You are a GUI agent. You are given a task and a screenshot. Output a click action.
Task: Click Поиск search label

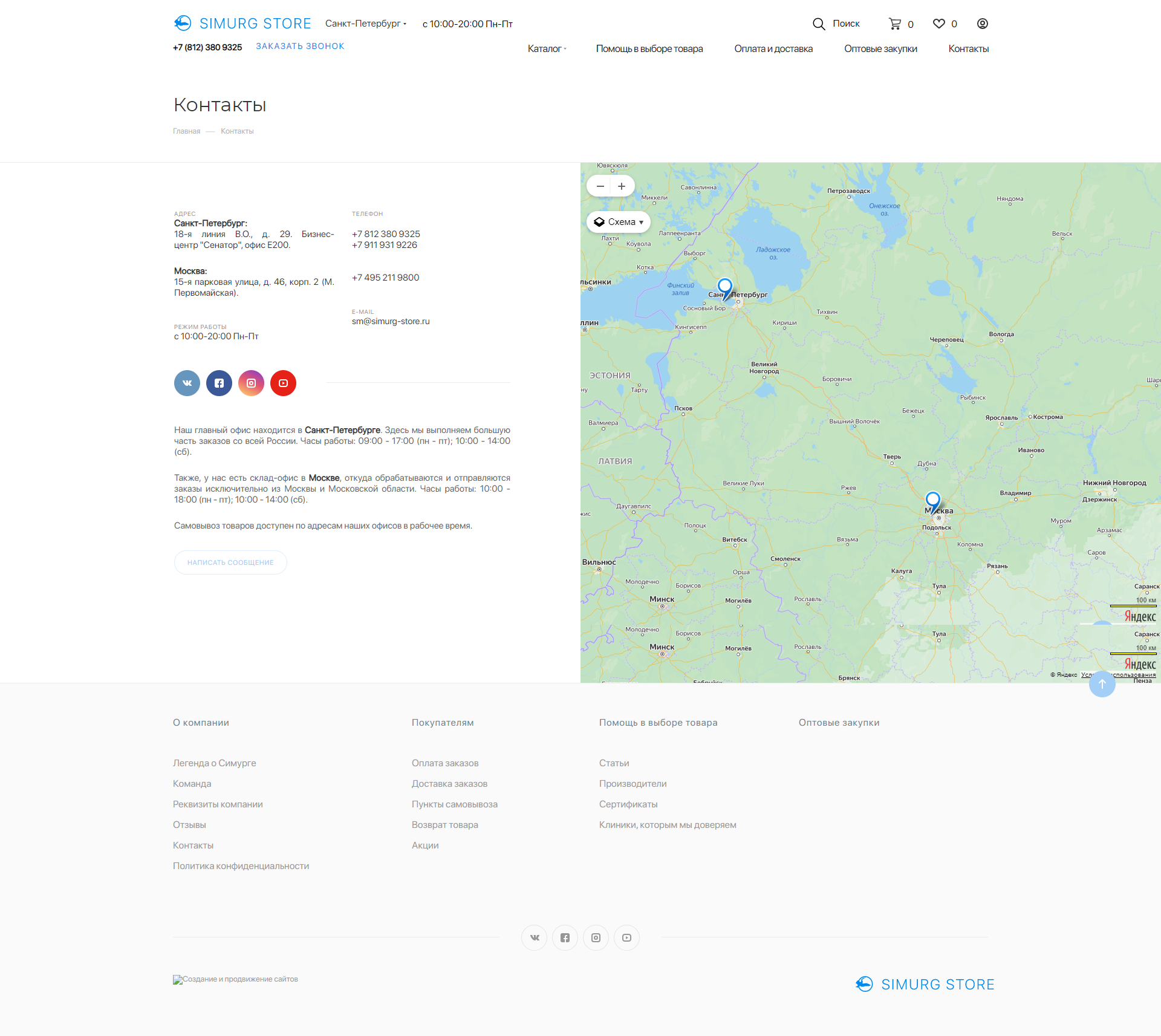(x=846, y=24)
